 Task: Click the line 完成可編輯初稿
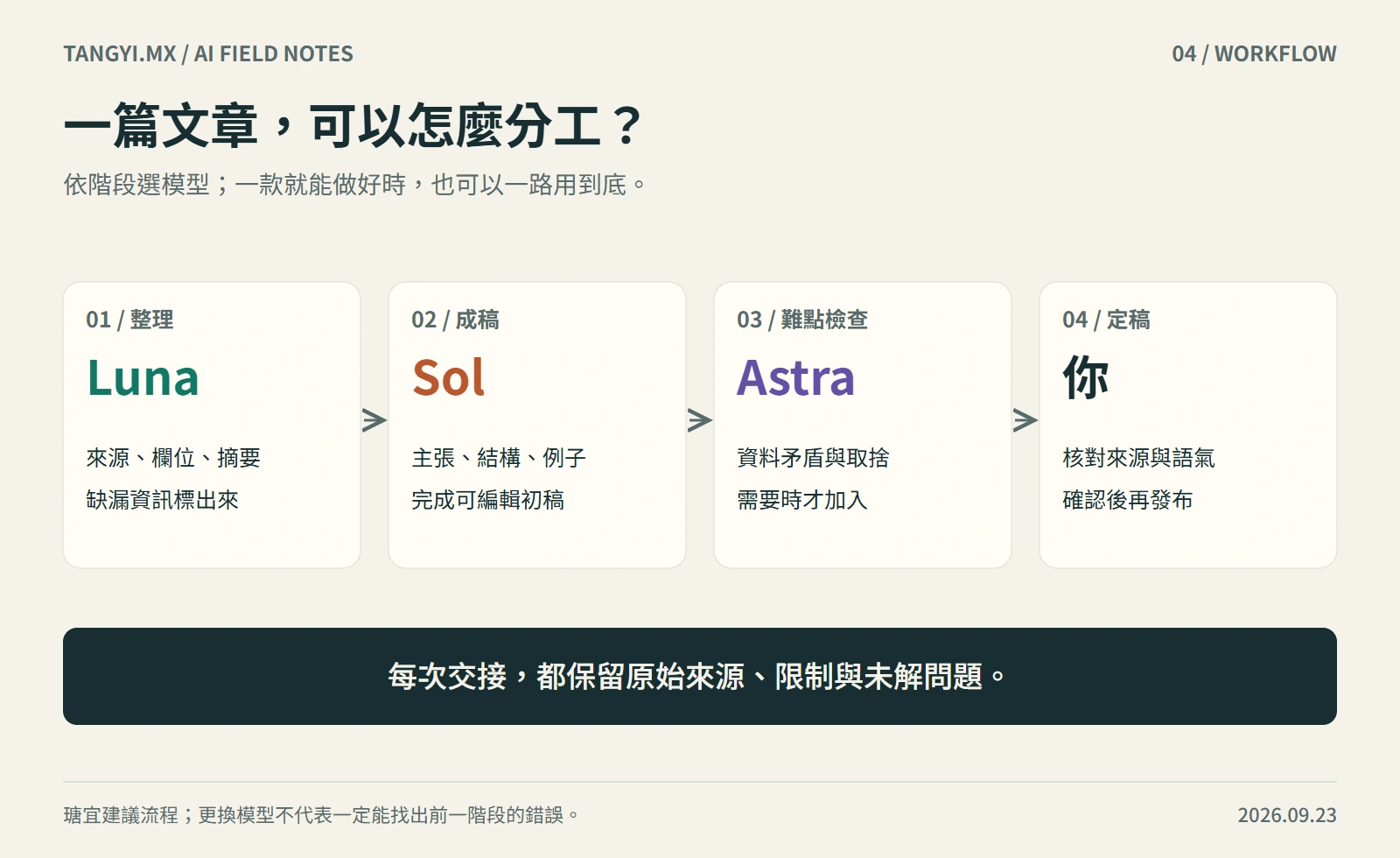(488, 500)
